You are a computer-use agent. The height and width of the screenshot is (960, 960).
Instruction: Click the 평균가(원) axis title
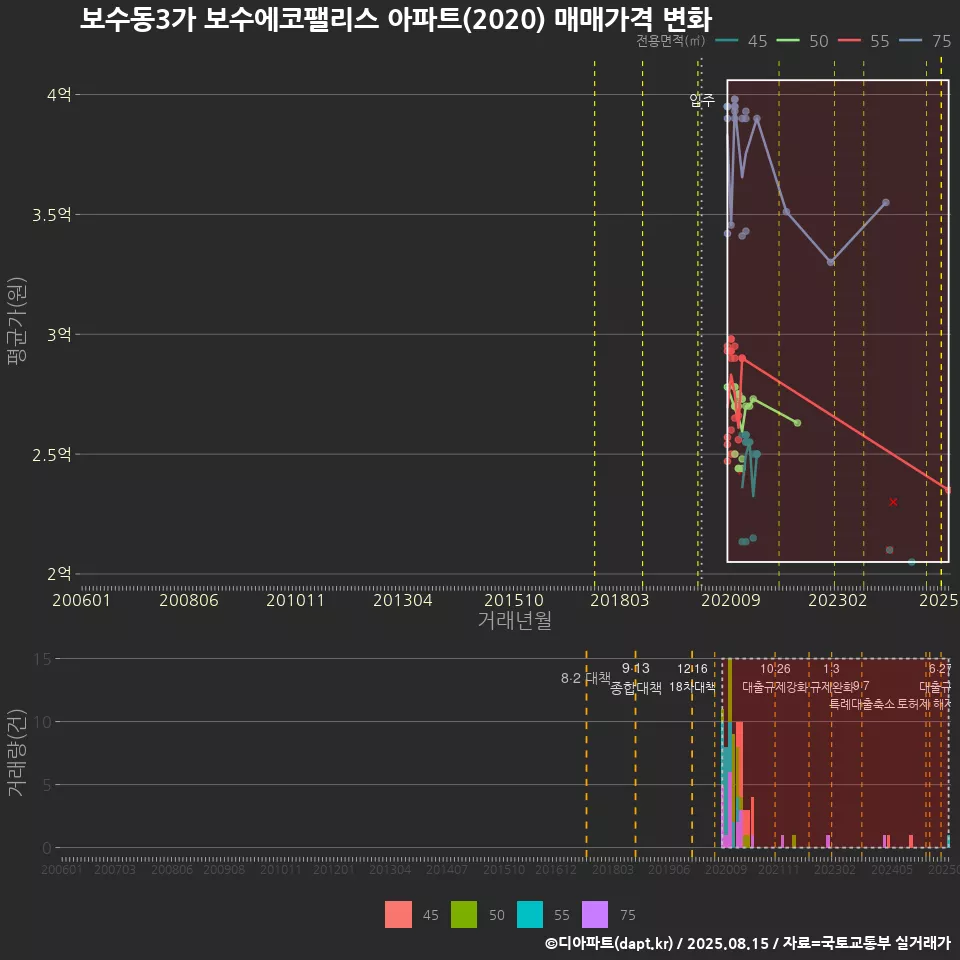[17, 321]
